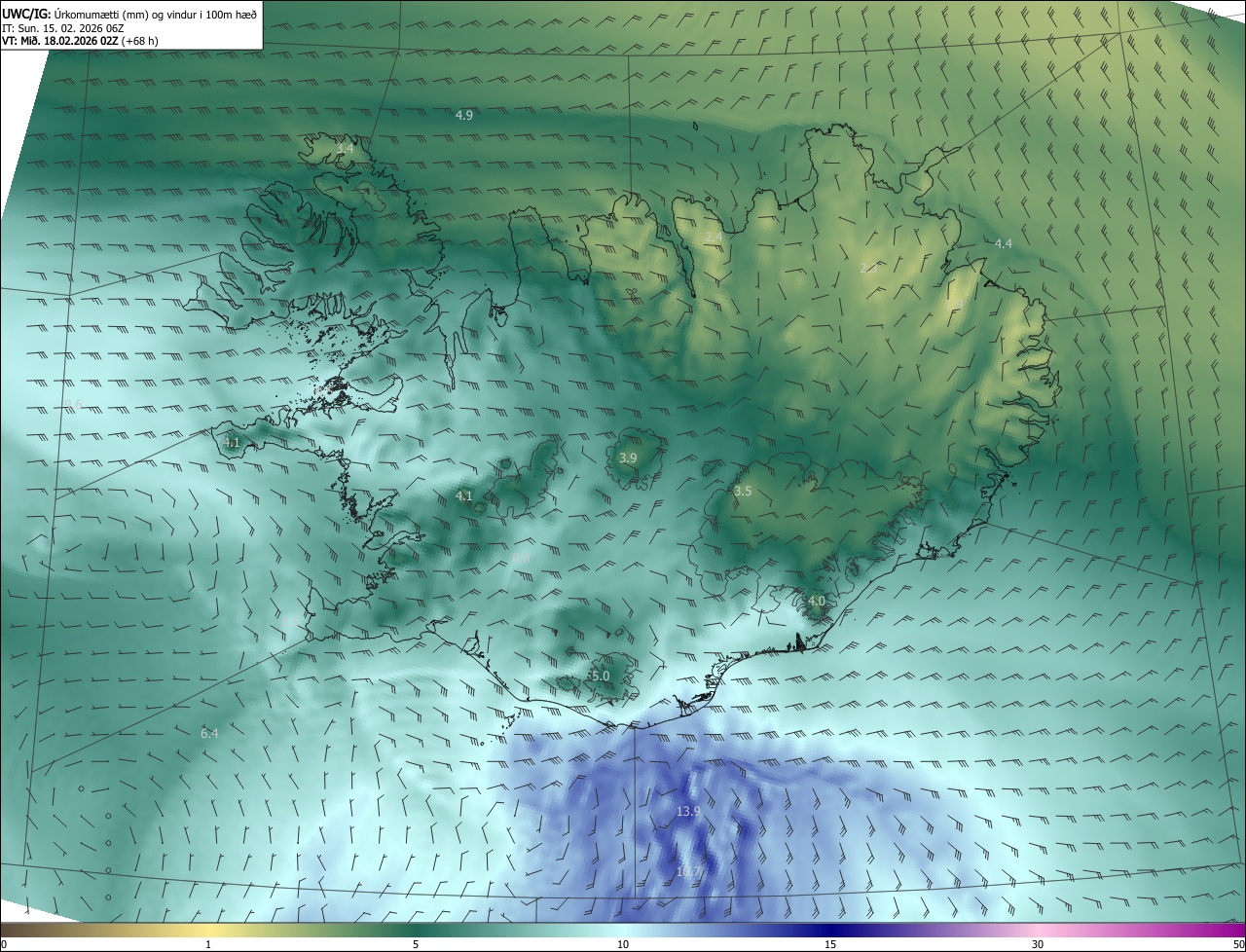Click the 5.0 value on the southern glacier

click(x=600, y=676)
